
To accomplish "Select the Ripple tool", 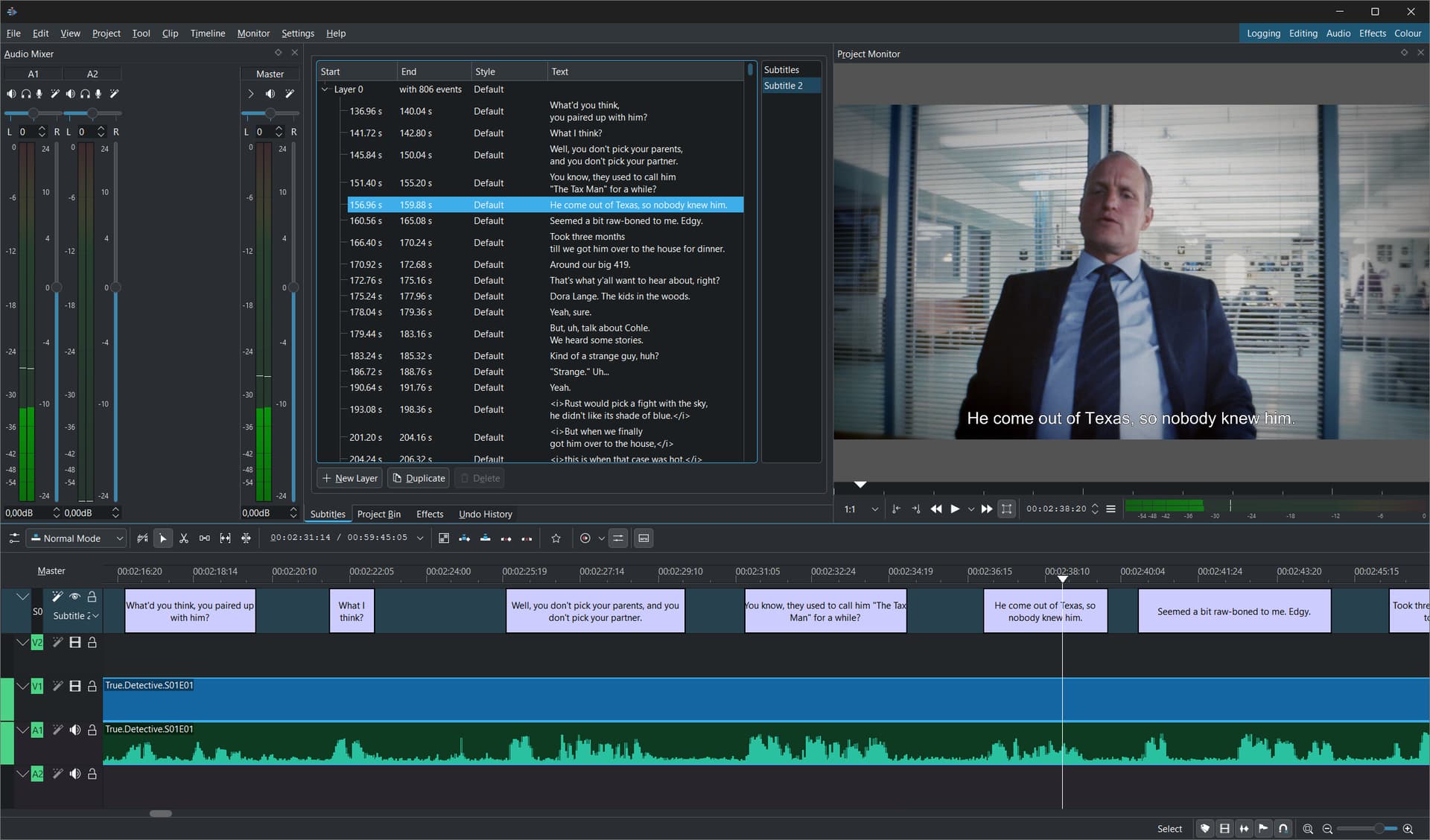I will 246,538.
